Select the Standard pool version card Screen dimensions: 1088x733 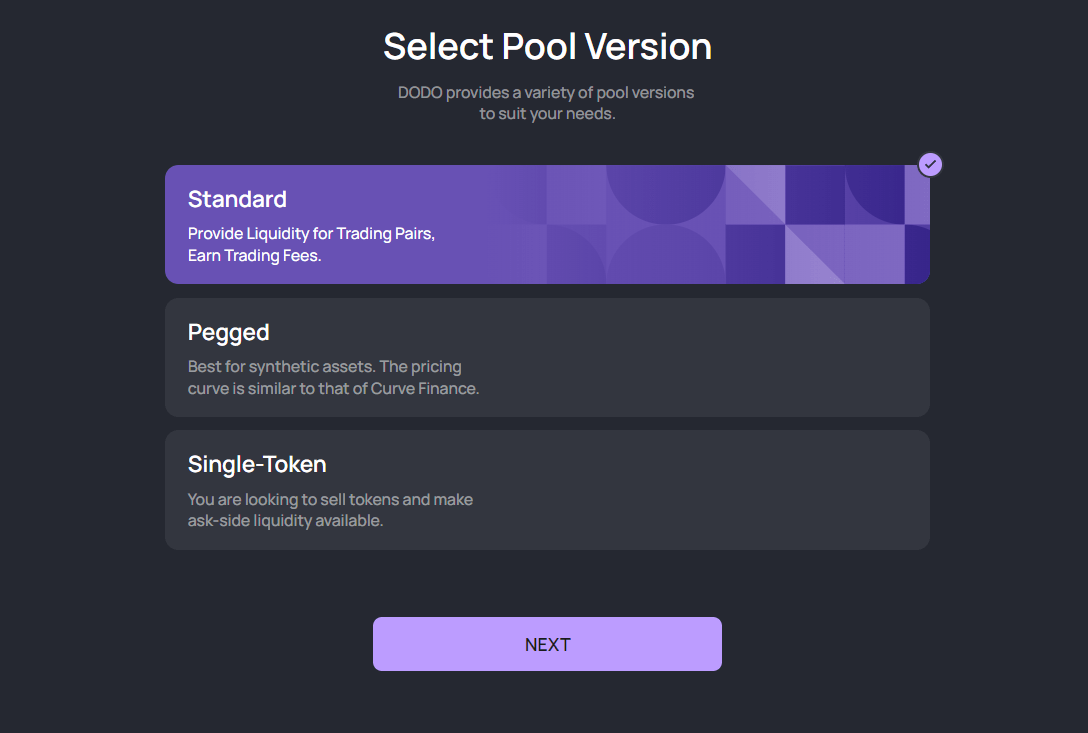click(547, 224)
